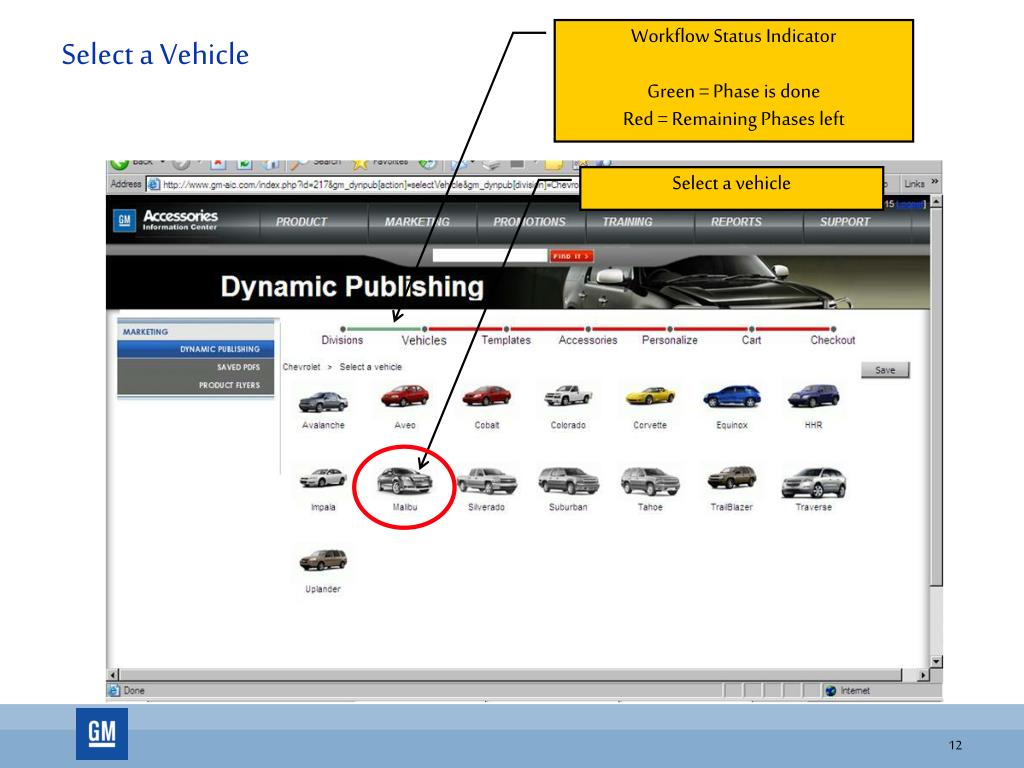This screenshot has height=768, width=1024.
Task: Go to the Accessories workflow step
Action: 588,340
